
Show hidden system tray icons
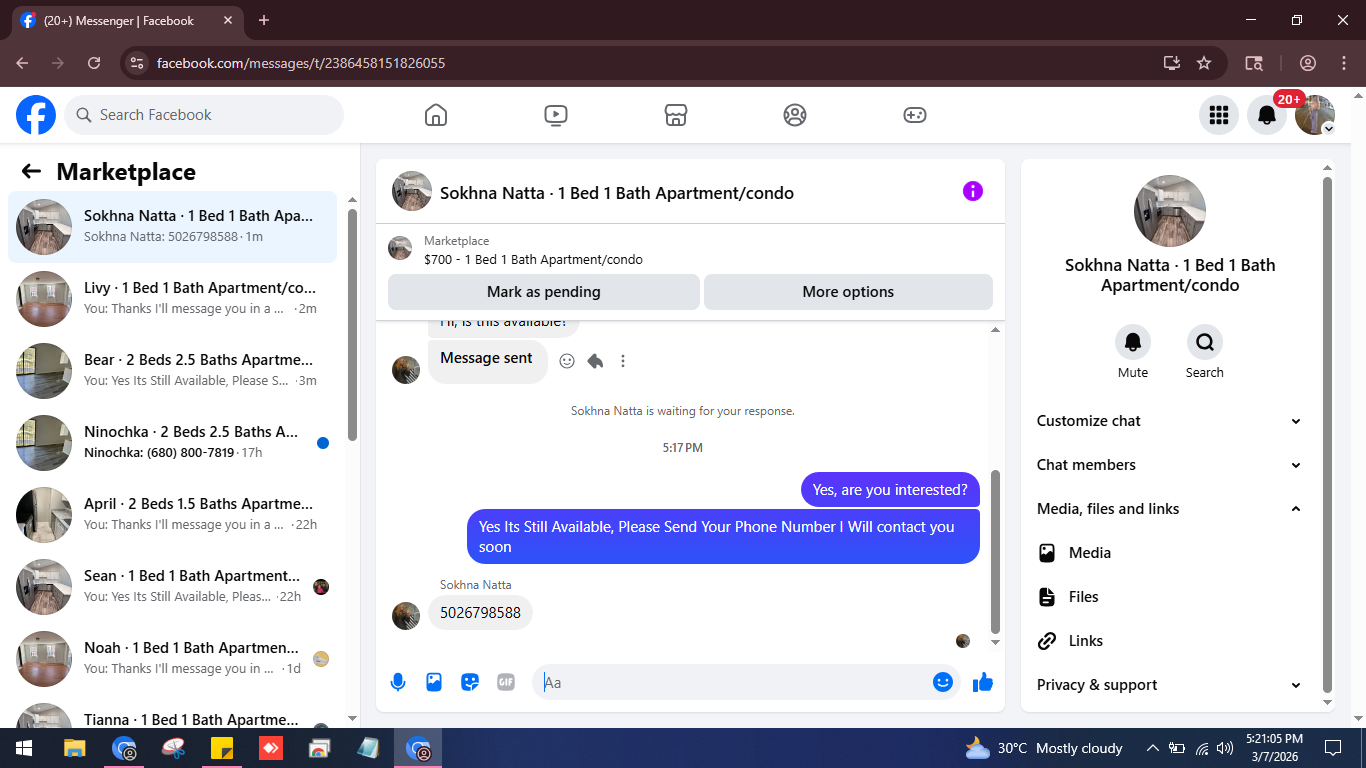(x=1152, y=748)
